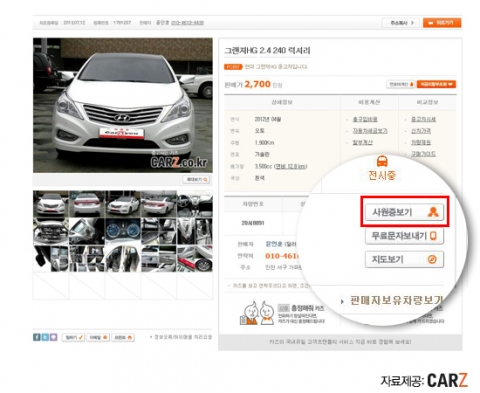Open the blue instrument gauge cluster thumbnail
The width and height of the screenshot is (480, 393).
123,231
